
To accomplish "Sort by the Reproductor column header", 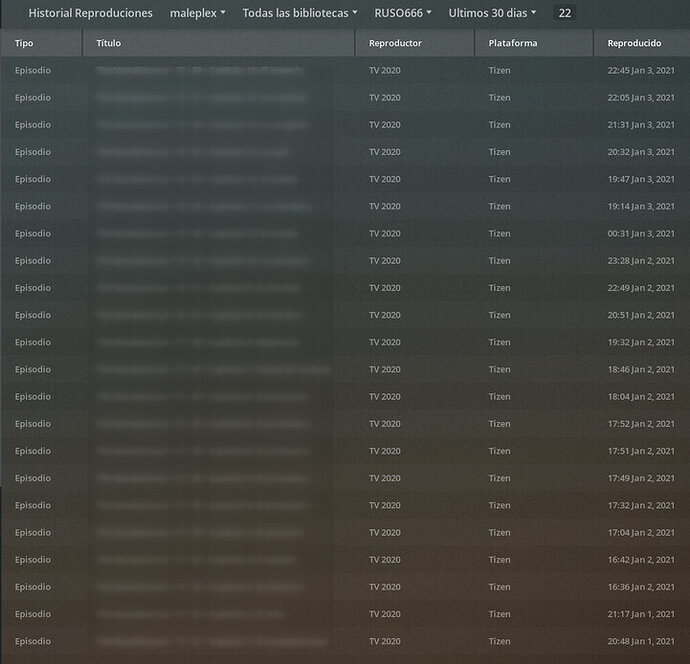I will tap(415, 43).
